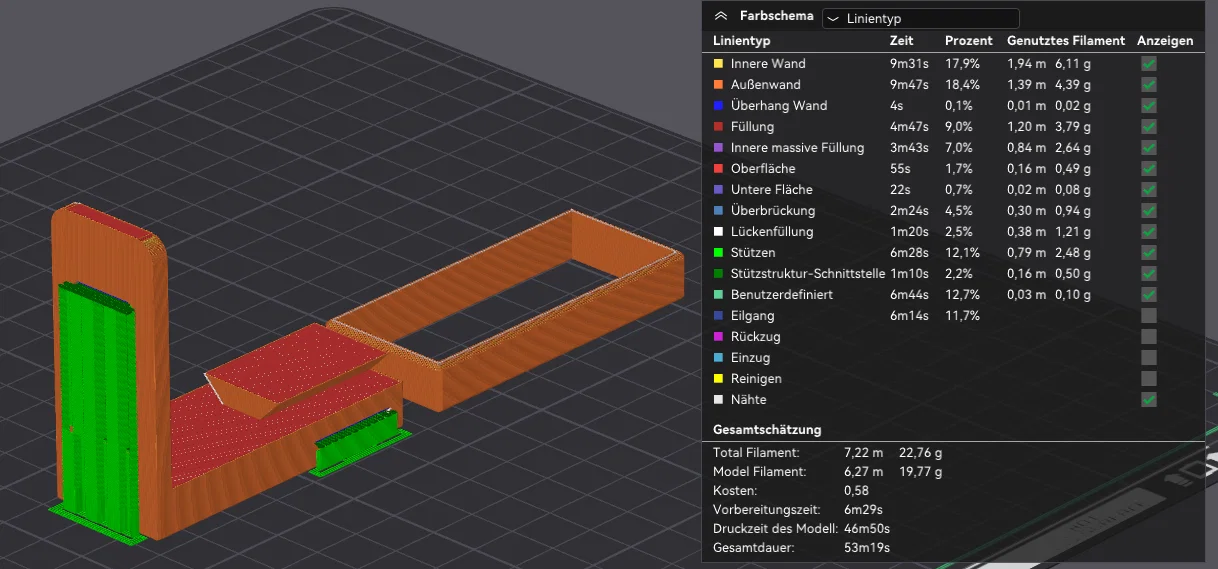The image size is (1218, 569).
Task: Enable the Einzug display checkbox
Action: pos(1149,357)
